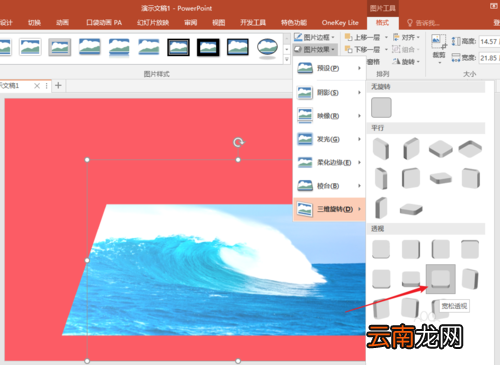
Task: Expand the full picture styles gallery
Action: coord(287,60)
